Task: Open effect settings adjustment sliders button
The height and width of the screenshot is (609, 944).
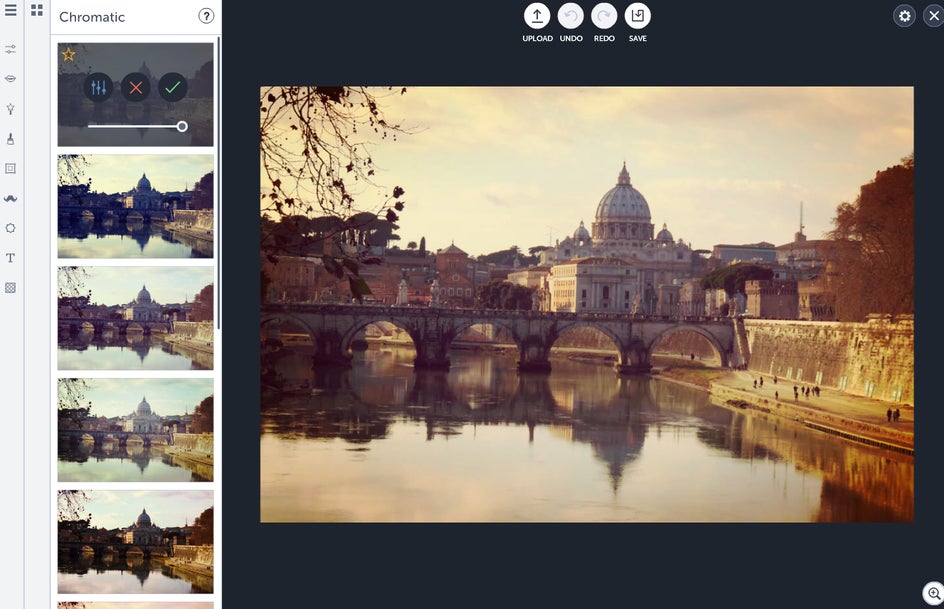Action: pos(99,88)
